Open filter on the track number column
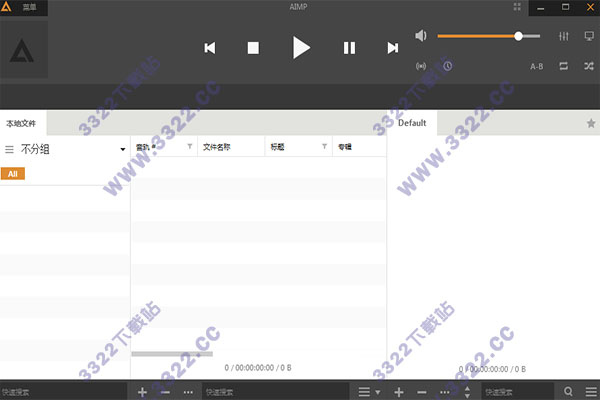The image size is (600, 400). coord(190,147)
